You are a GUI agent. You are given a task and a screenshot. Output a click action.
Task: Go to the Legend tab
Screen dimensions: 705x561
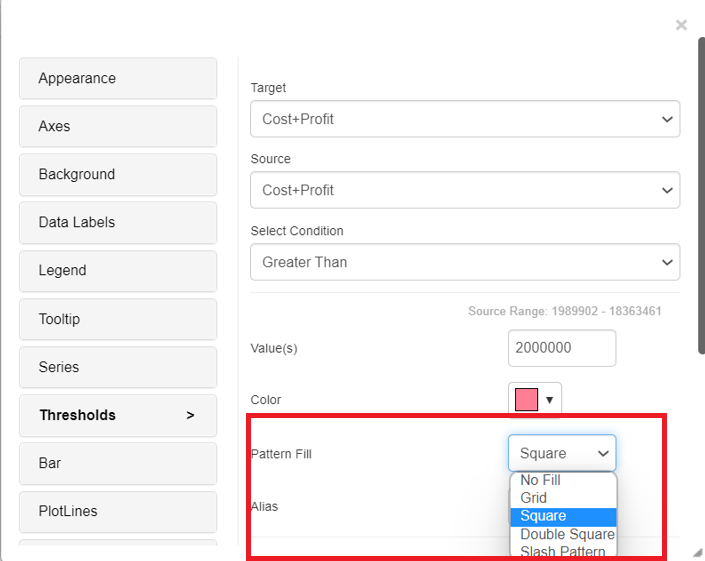point(118,270)
